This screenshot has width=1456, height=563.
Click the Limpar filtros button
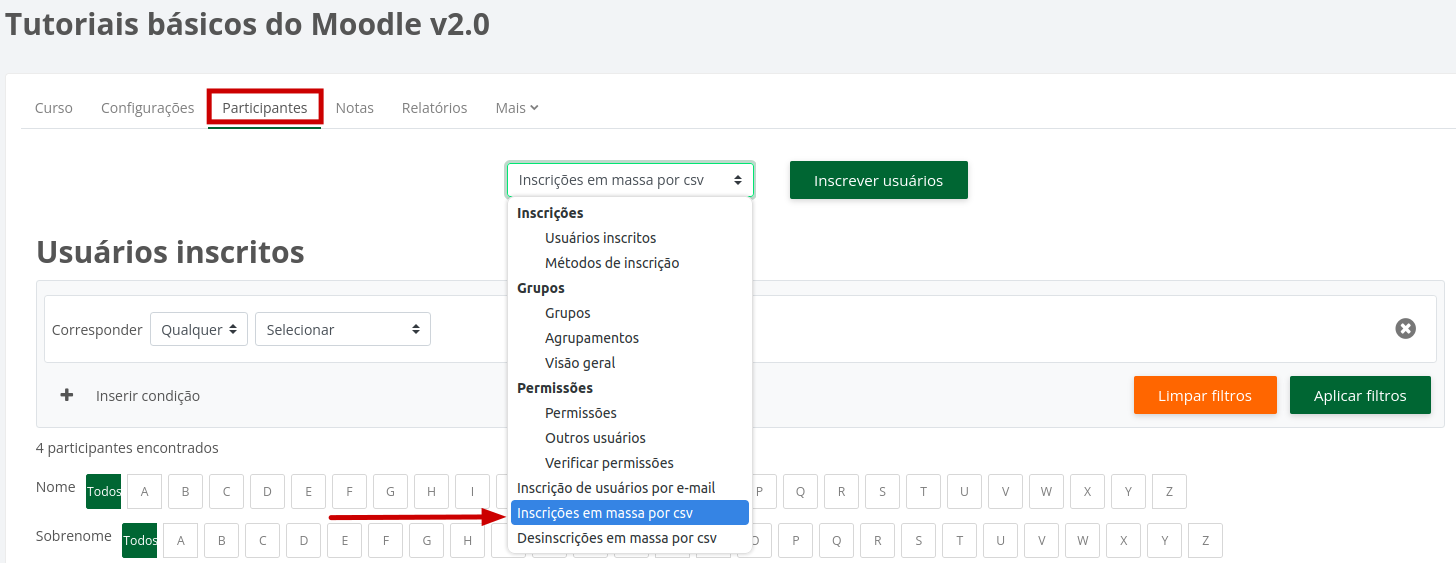coord(1204,395)
